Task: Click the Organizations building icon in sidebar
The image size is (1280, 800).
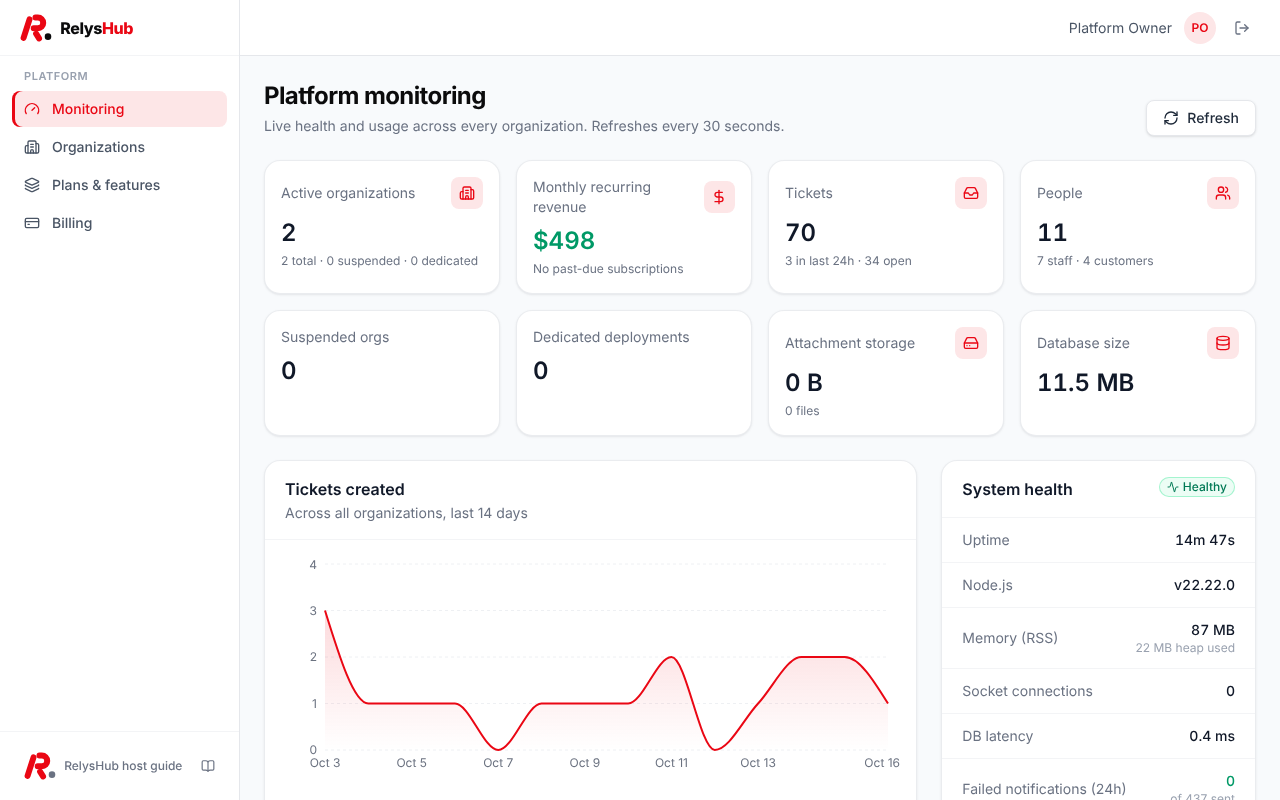Action: (32, 147)
